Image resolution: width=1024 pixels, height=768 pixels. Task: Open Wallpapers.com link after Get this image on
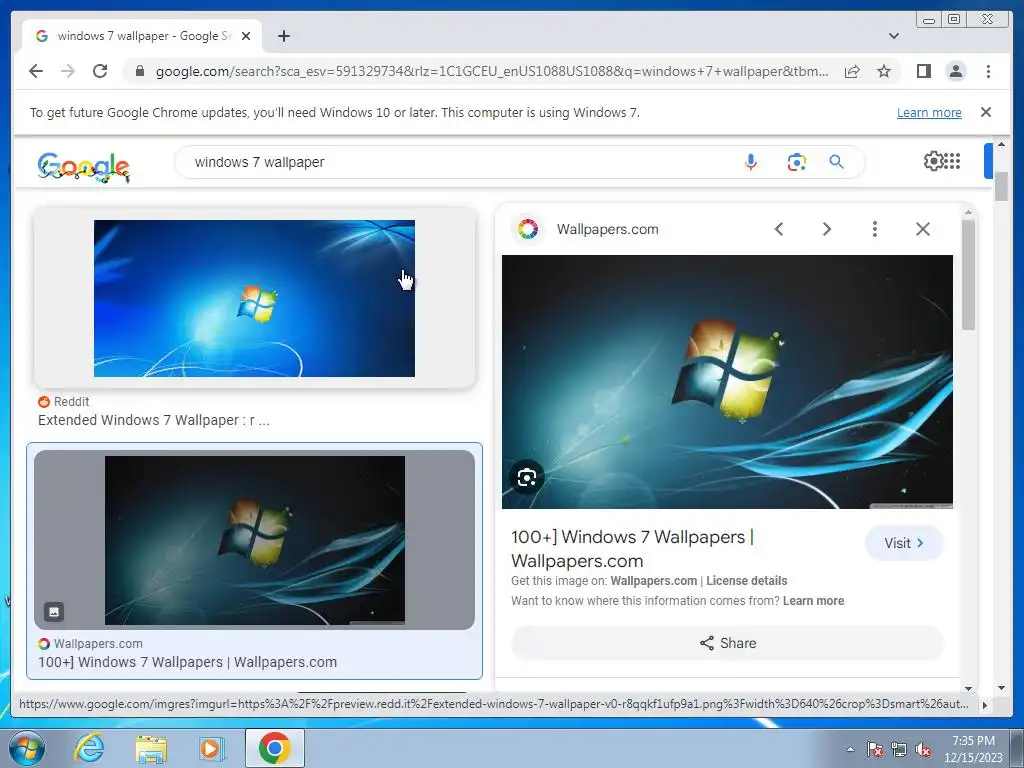click(x=654, y=581)
